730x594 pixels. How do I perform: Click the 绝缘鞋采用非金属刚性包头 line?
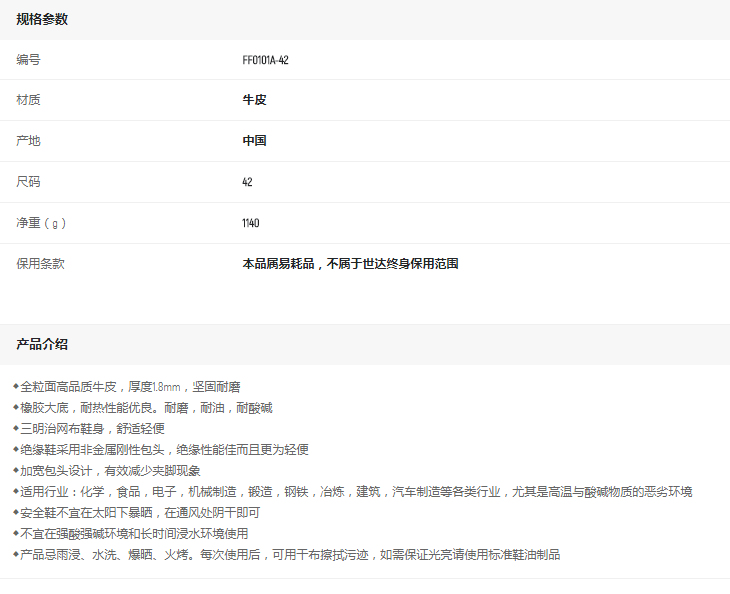pyautogui.click(x=163, y=450)
